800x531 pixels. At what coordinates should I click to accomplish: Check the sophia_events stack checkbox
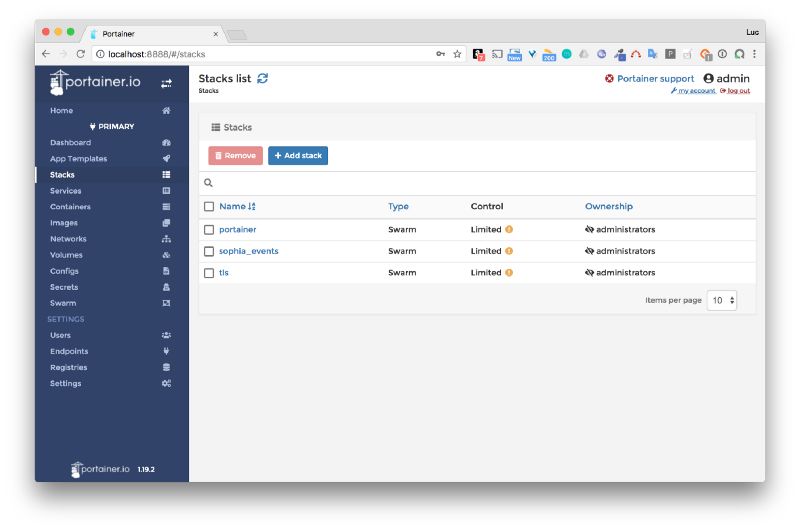[209, 251]
